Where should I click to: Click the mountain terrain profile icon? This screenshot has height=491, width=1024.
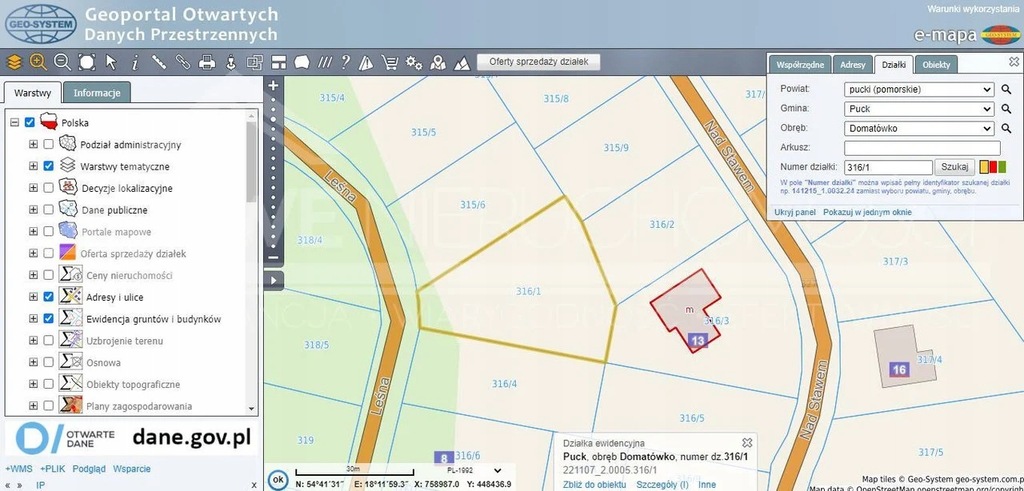462,63
